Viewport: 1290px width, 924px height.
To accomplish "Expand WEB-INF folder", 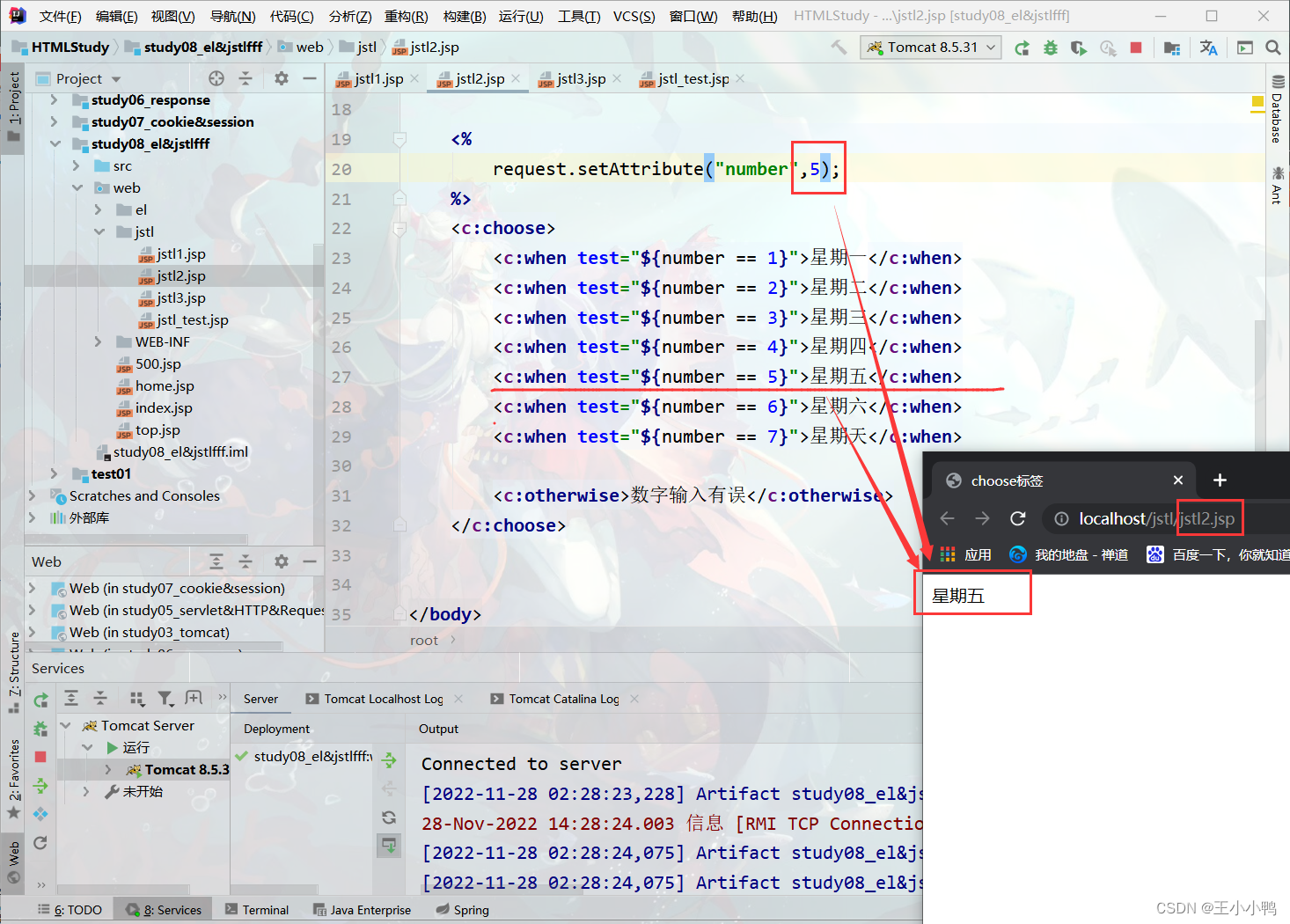I will [x=99, y=342].
